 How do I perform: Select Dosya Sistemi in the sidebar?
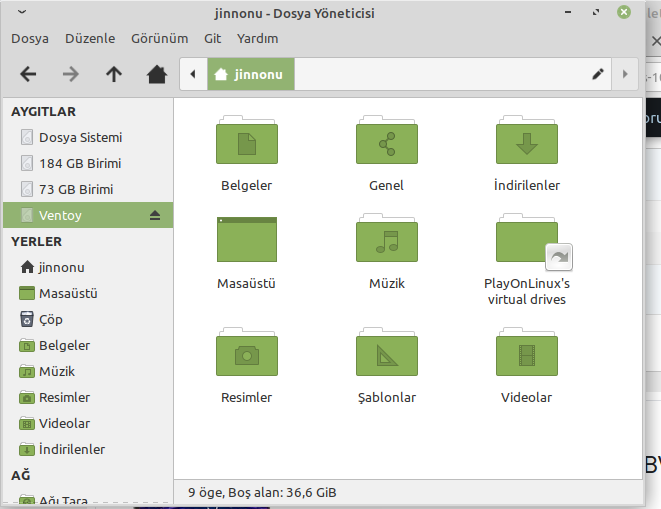[x=88, y=137]
